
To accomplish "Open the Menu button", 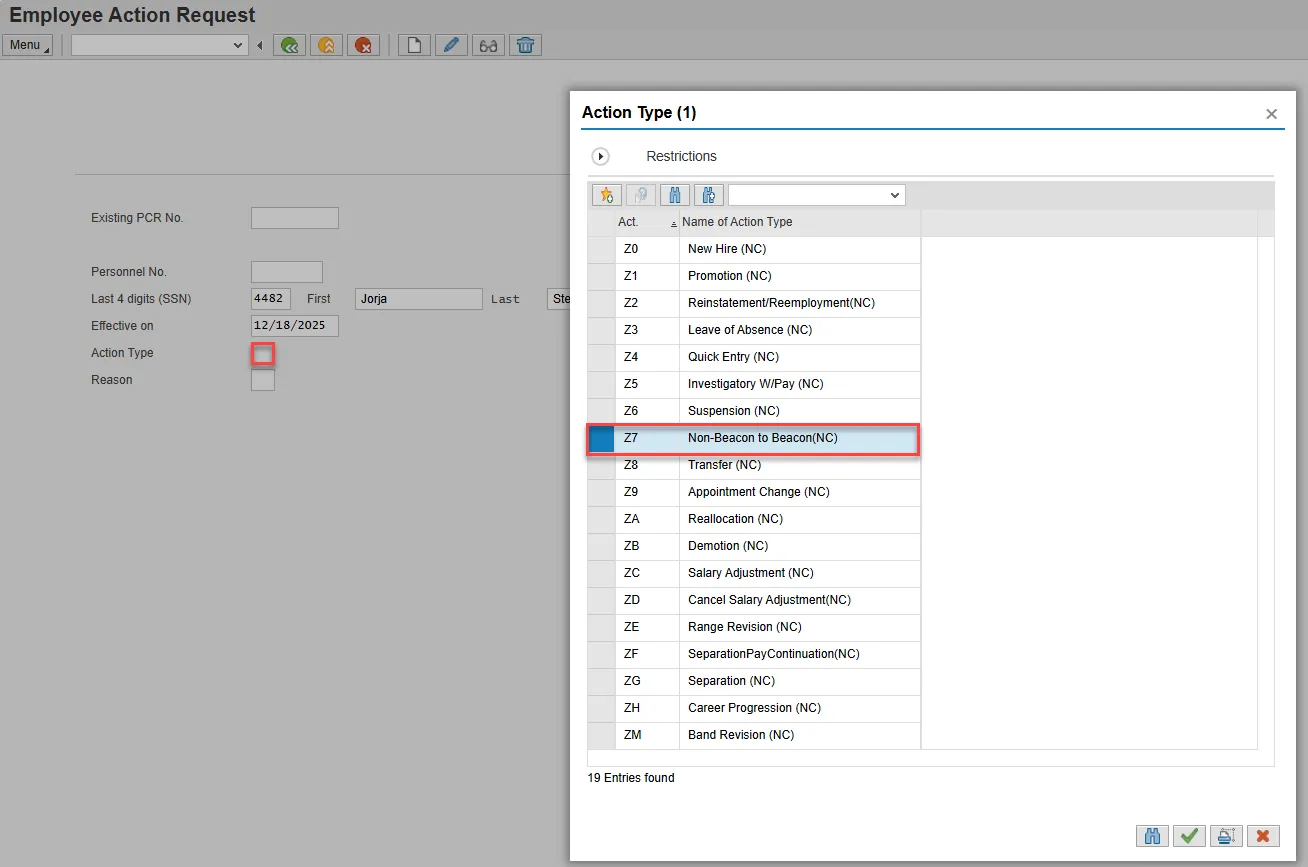I will pos(27,45).
